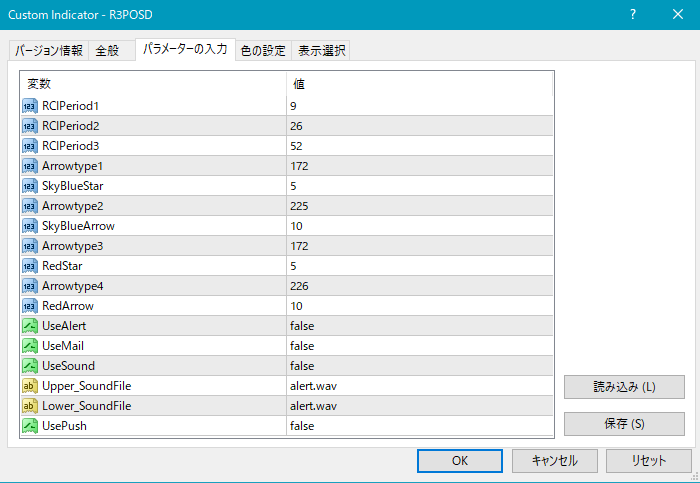Open the 表示選択 tab
Image resolution: width=700 pixels, height=483 pixels.
(x=321, y=51)
